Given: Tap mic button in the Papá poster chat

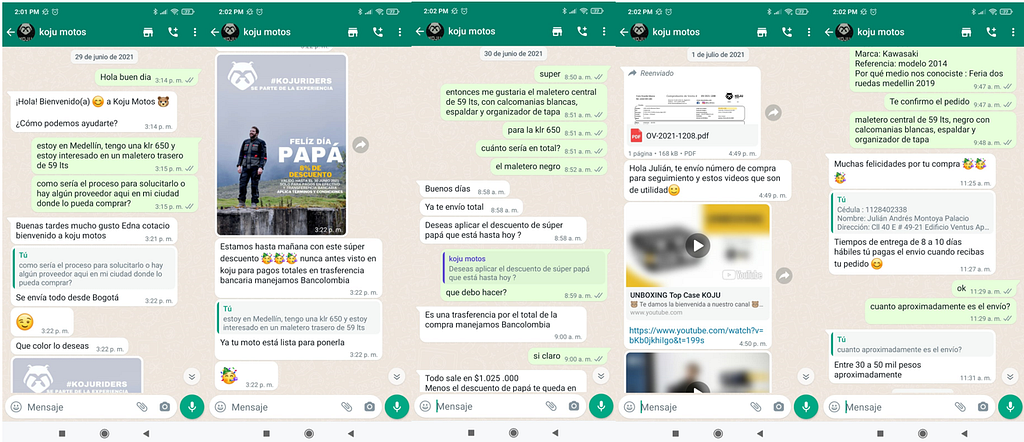Looking at the screenshot, I should pyautogui.click(x=396, y=406).
